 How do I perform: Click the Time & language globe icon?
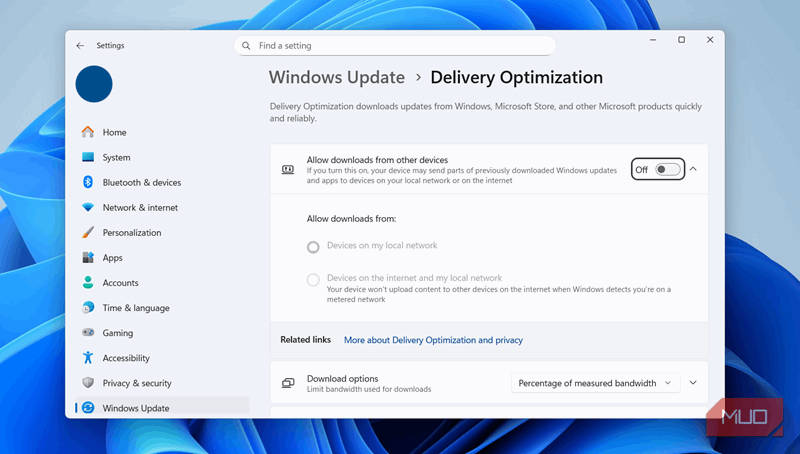[88, 308]
